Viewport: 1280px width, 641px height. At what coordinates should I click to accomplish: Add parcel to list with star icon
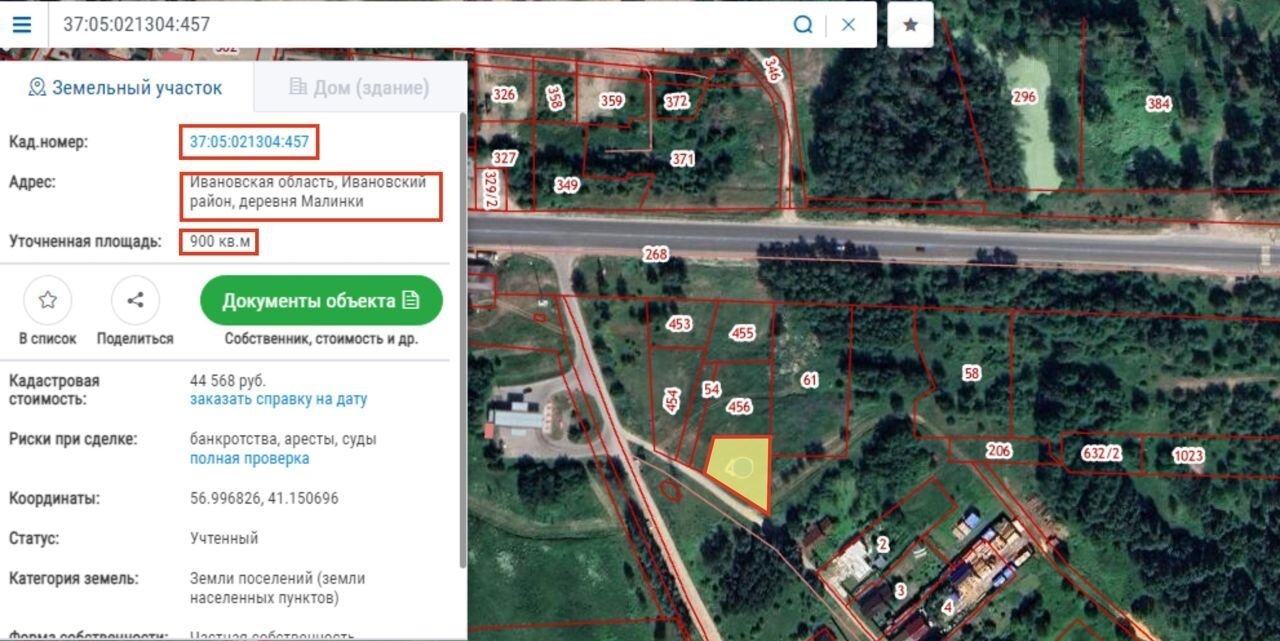(x=47, y=300)
